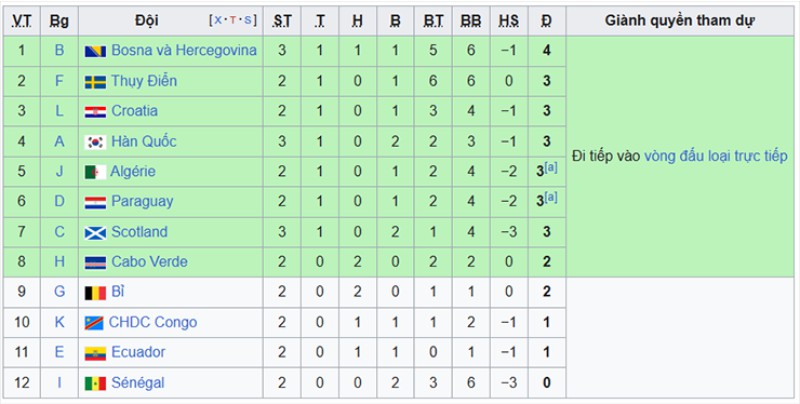
Task: Click footnote [a] next to Algérie points
Action: [551, 167]
